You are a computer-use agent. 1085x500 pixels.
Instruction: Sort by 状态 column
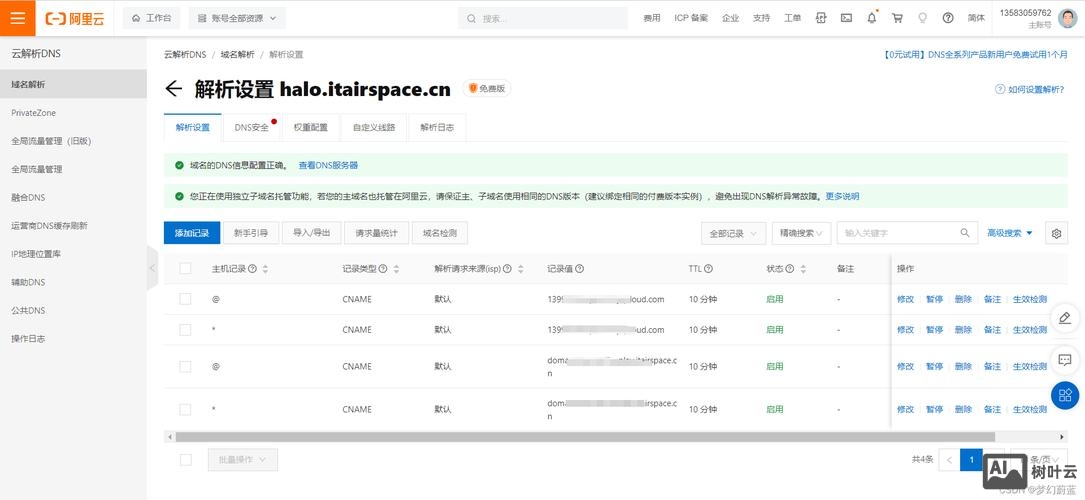pos(803,269)
